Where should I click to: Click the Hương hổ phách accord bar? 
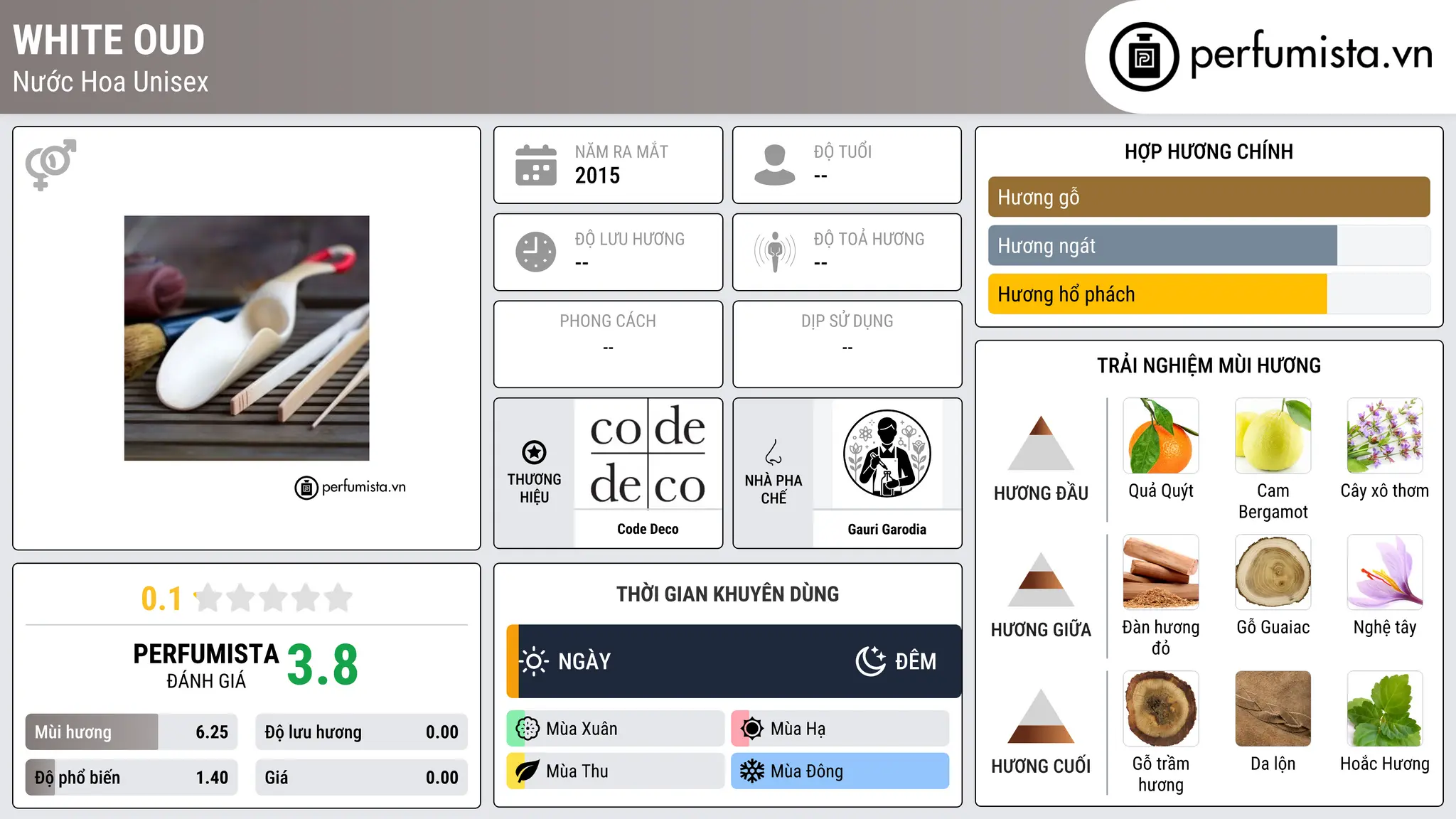(1209, 294)
